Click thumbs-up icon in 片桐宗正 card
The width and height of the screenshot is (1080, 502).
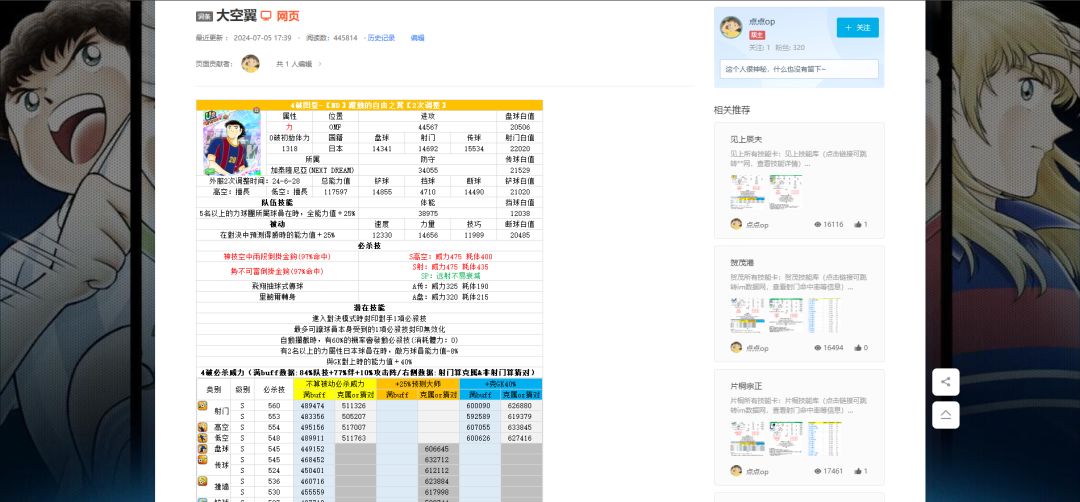tap(858, 471)
